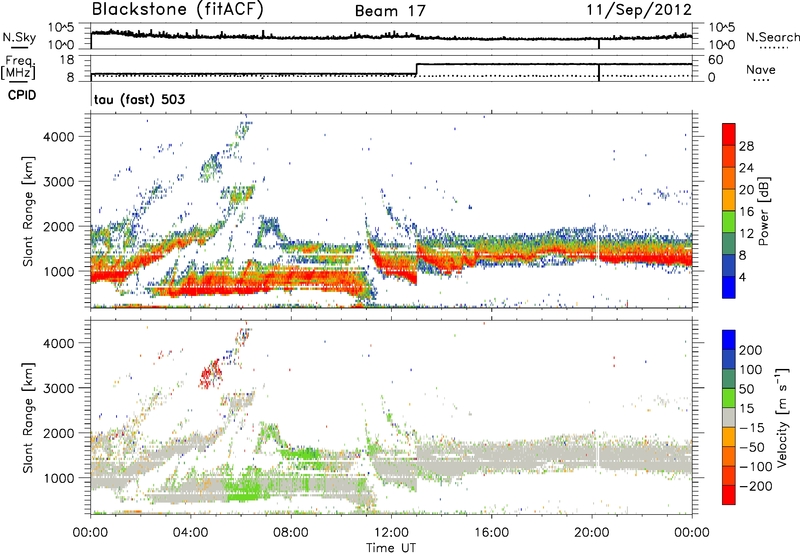Click the 'Velocity [m s-1]' colorbar title
Screen dimensions: 800x554
(x=782, y=417)
